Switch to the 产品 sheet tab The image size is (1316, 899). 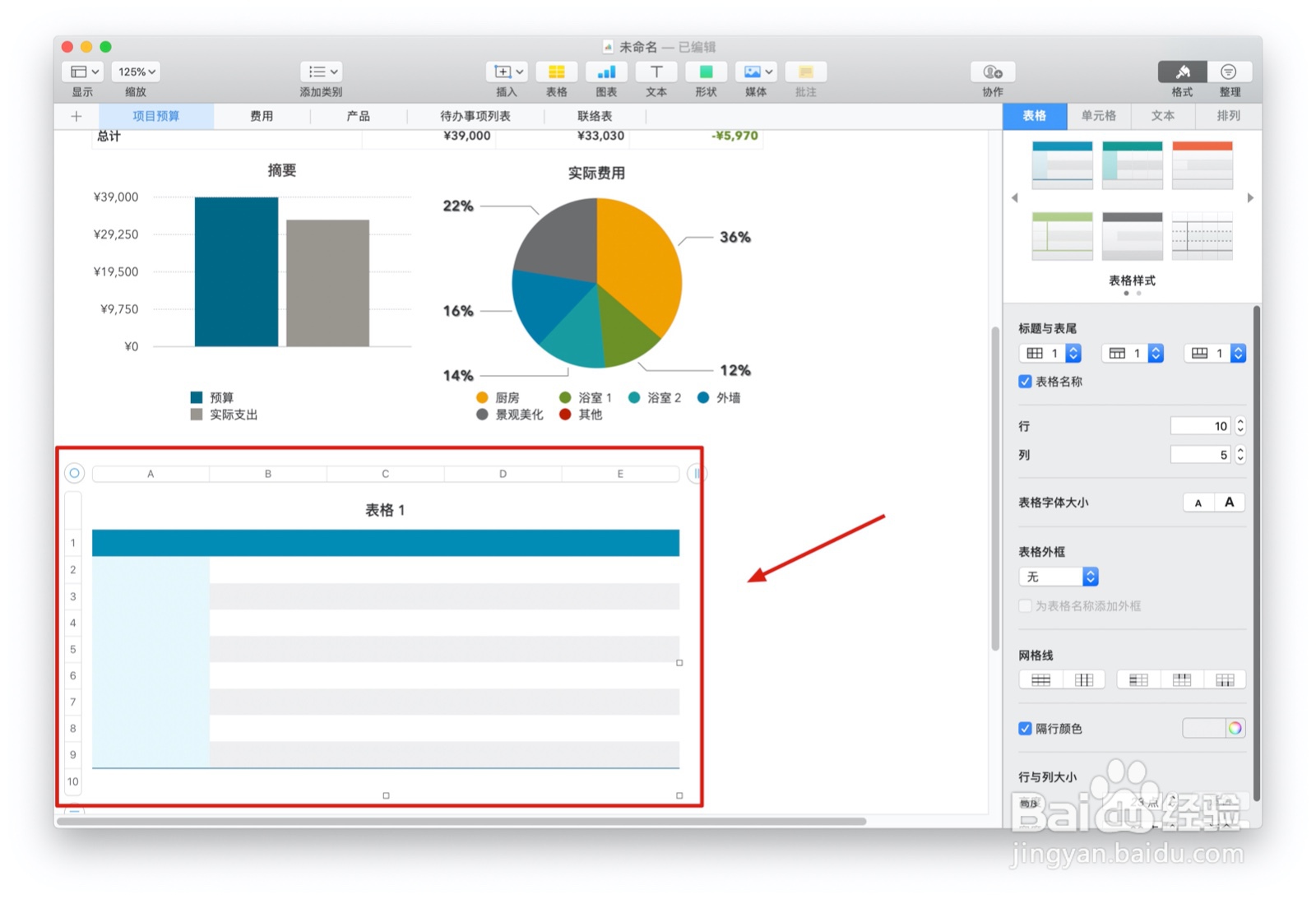[358, 116]
